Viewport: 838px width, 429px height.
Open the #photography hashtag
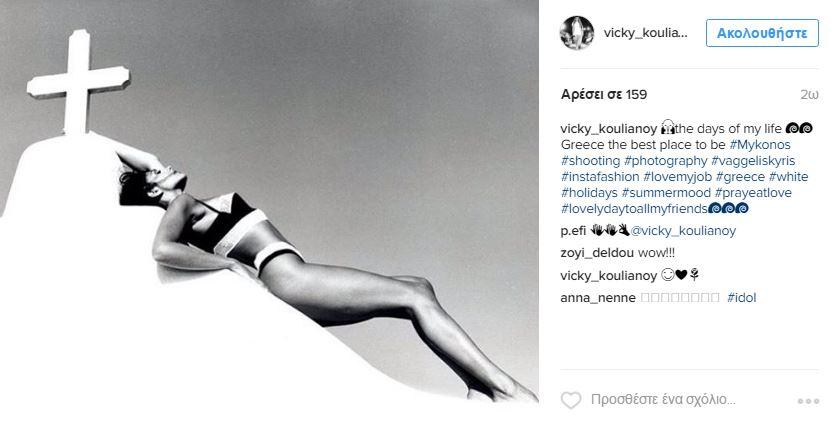(665, 161)
